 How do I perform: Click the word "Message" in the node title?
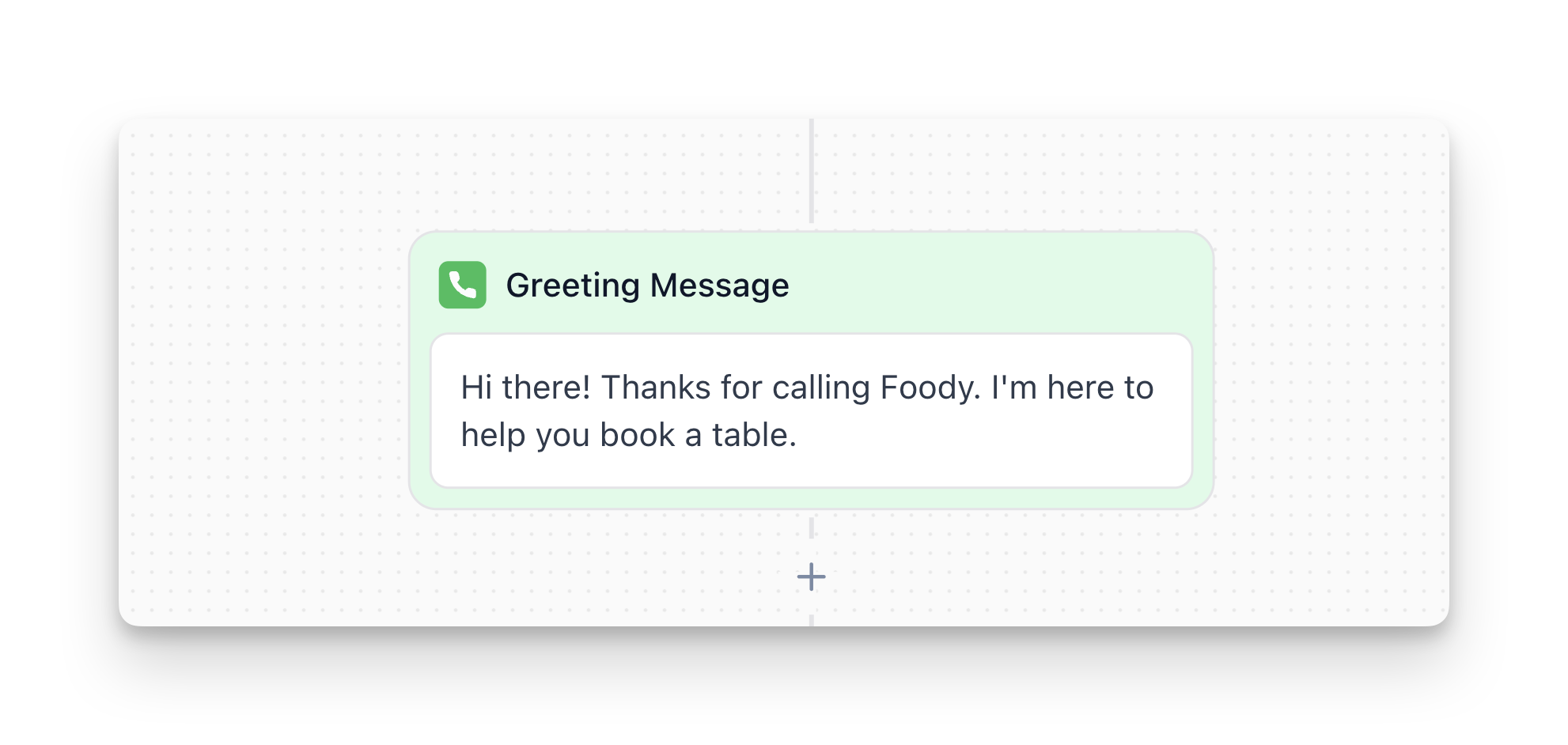(x=719, y=286)
